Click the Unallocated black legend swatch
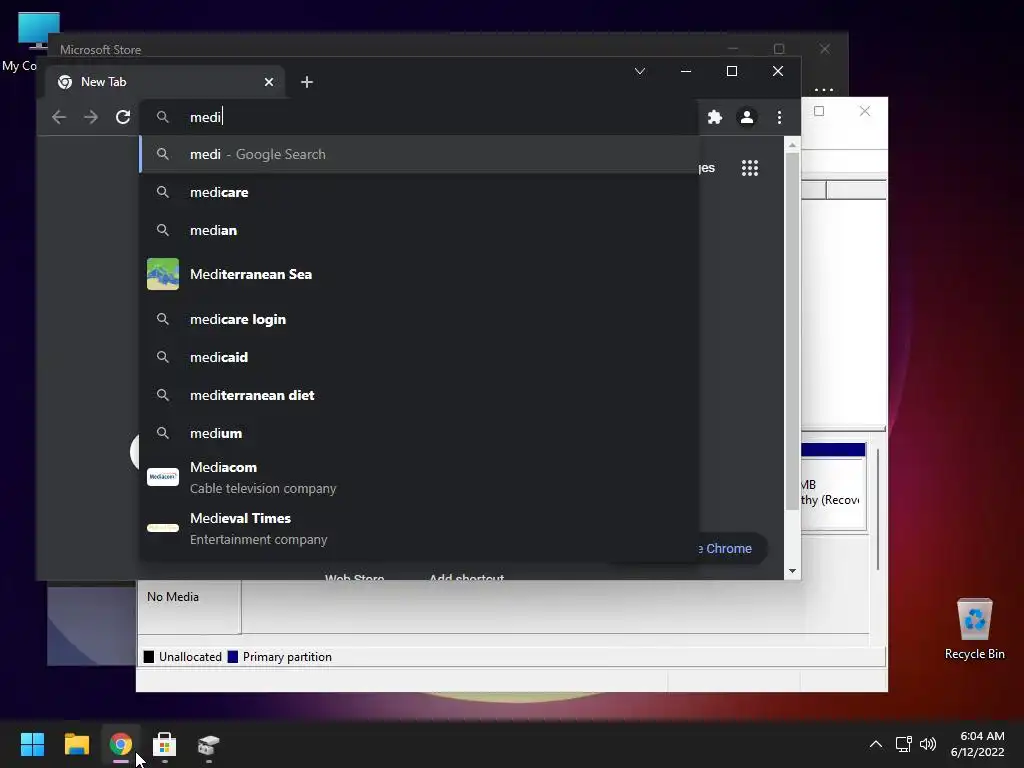1024x768 pixels. [x=149, y=657]
